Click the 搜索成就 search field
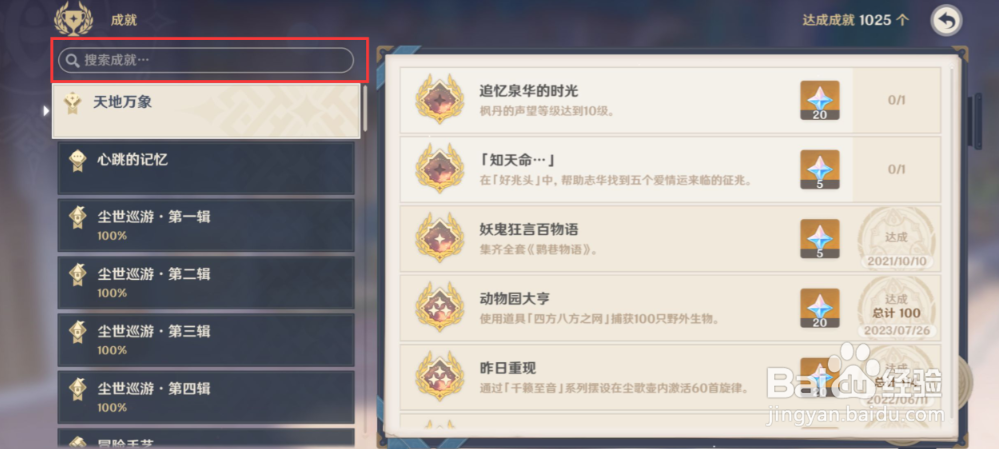This screenshot has height=449, width=999. click(206, 60)
